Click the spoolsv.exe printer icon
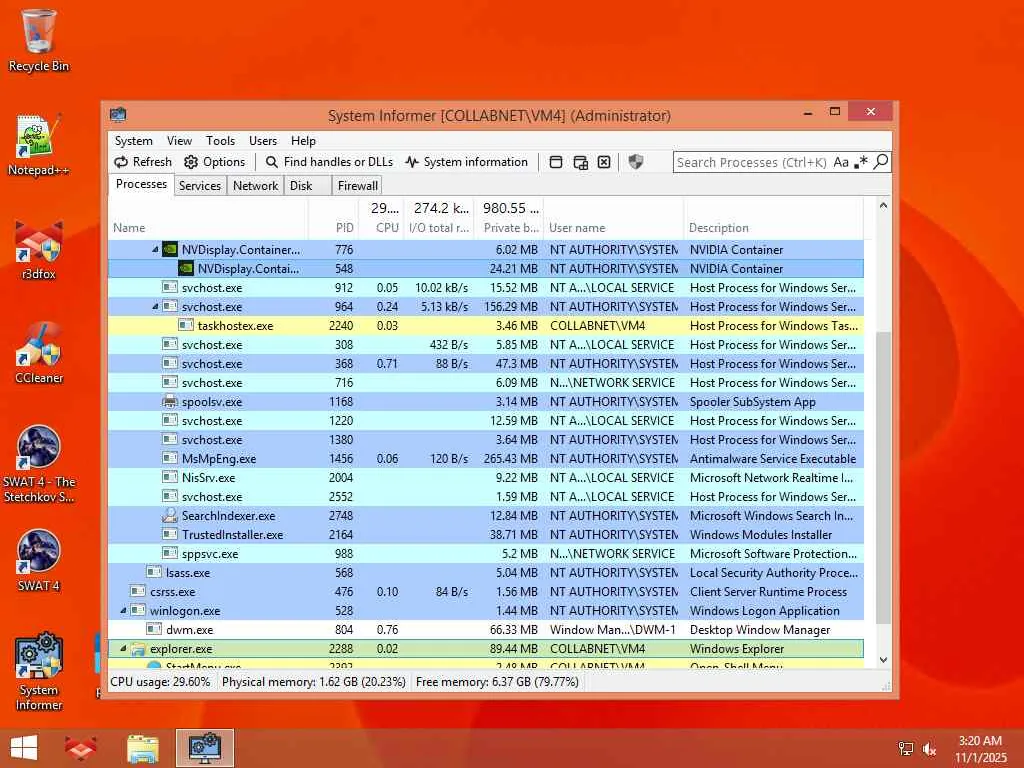 click(x=170, y=402)
